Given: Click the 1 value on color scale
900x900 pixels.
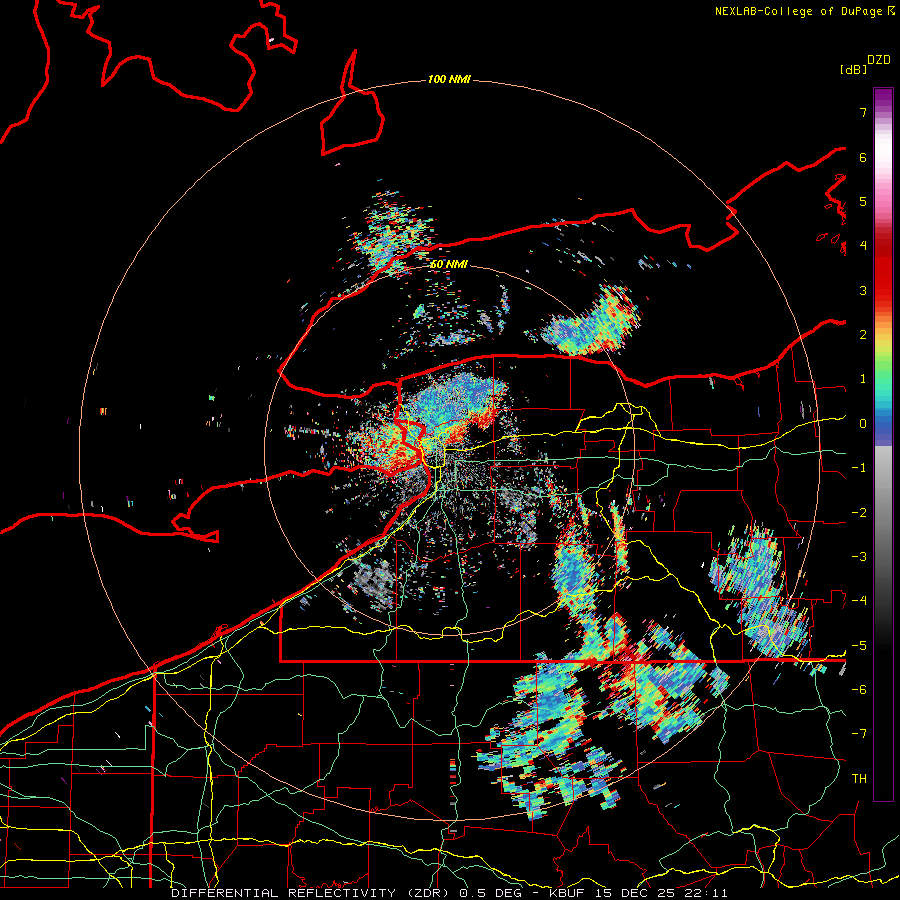Looking at the screenshot, I should point(863,379).
